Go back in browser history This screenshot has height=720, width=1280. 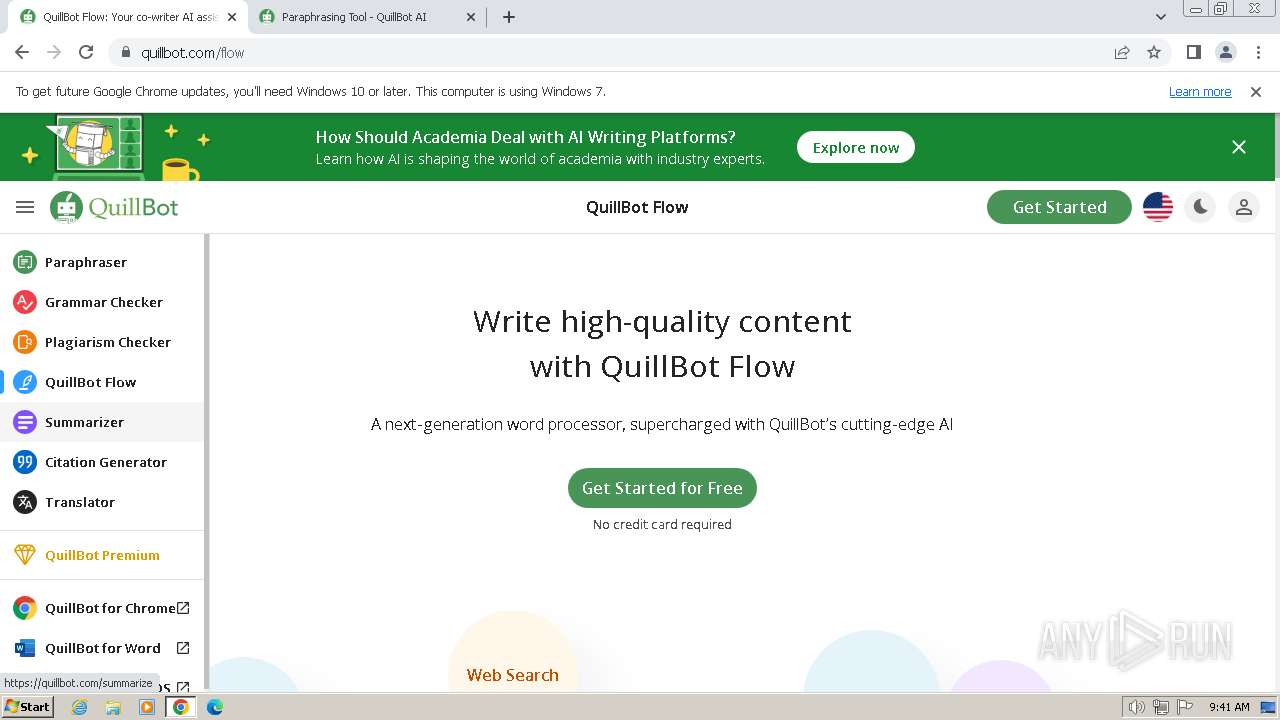(x=22, y=53)
